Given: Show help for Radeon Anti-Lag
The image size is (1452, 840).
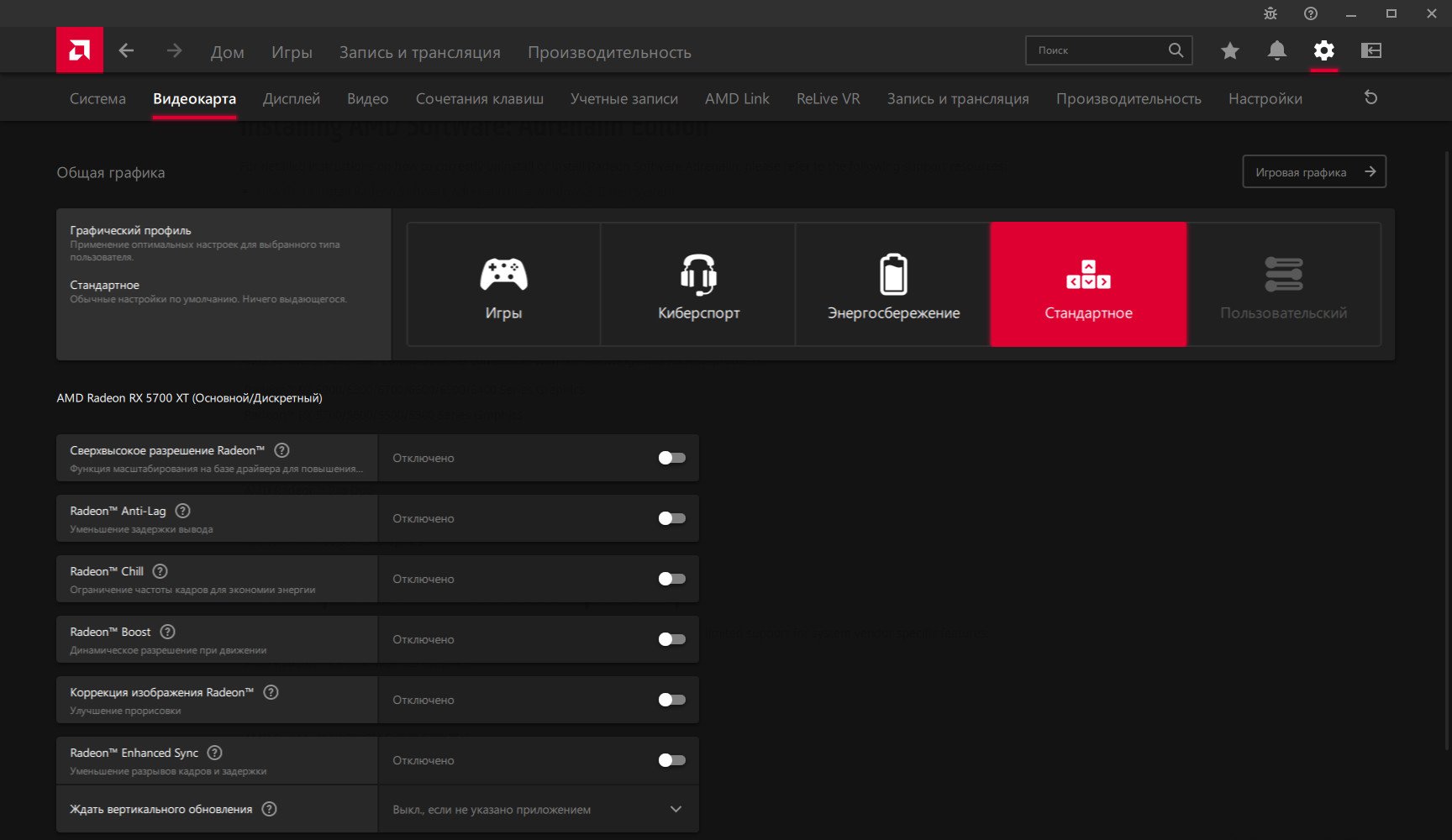Looking at the screenshot, I should 183,511.
